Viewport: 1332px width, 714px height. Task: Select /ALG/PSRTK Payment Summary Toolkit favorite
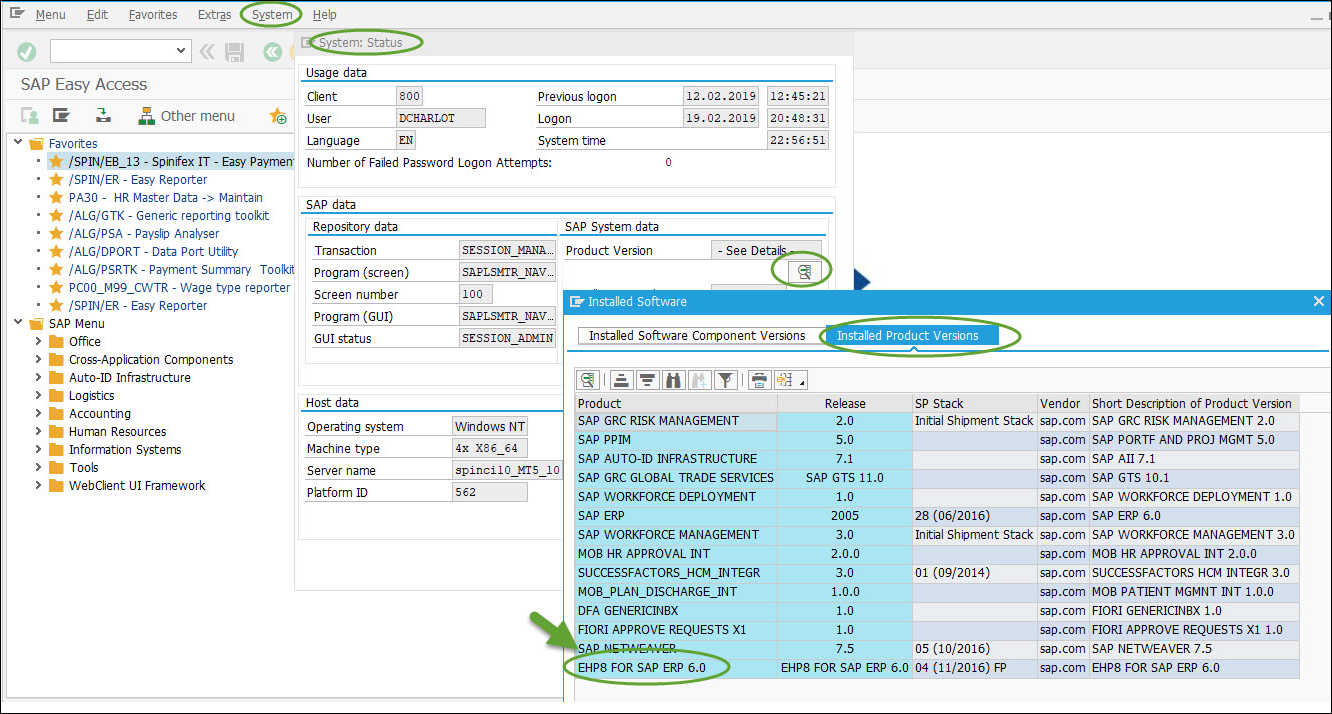(181, 270)
